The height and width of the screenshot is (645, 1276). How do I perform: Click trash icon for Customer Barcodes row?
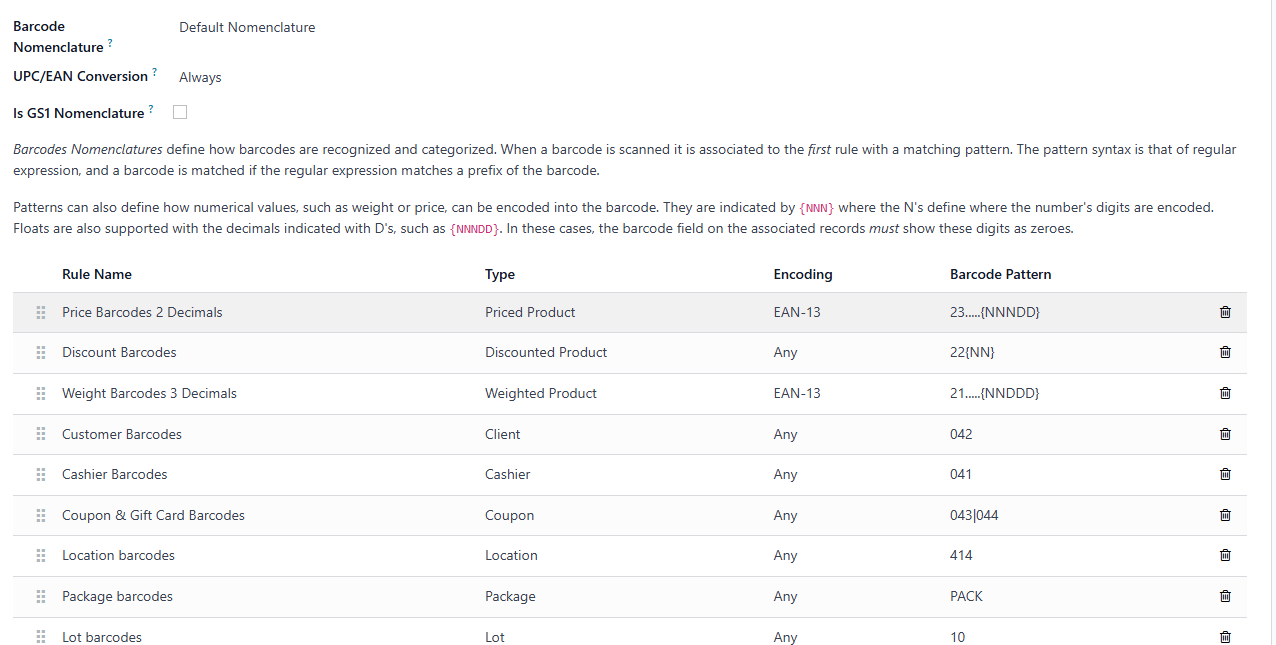tap(1225, 434)
